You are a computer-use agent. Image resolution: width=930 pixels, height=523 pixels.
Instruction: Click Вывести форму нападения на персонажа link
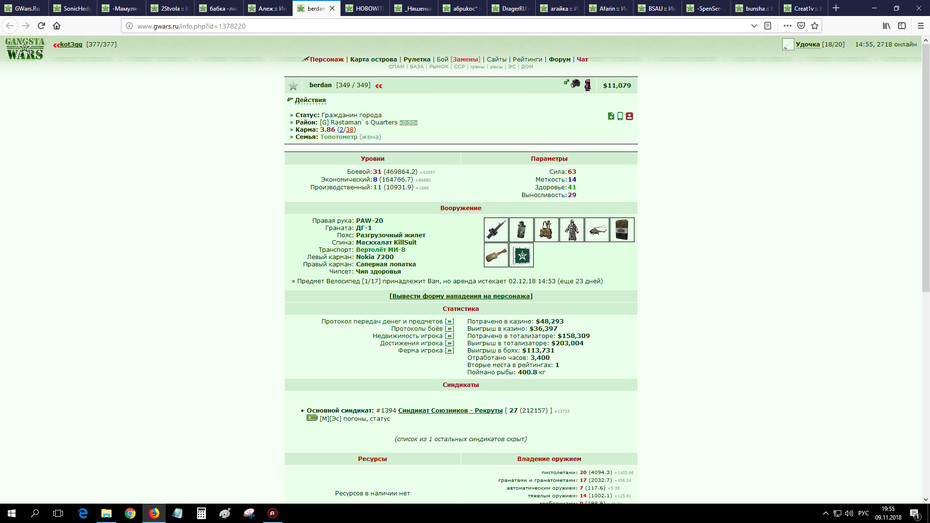[460, 296]
